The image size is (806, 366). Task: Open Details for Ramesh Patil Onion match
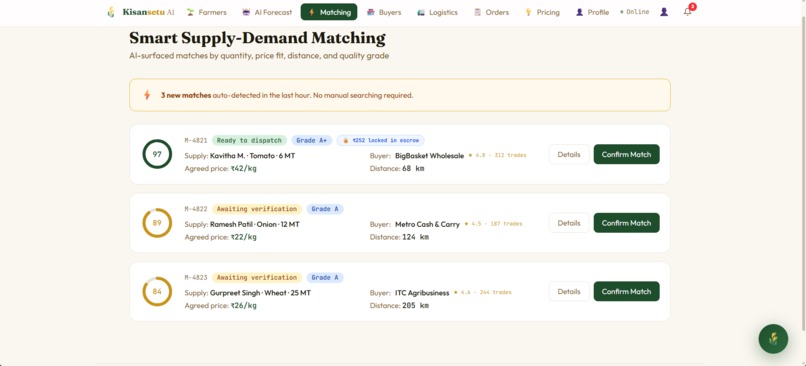[x=569, y=223]
